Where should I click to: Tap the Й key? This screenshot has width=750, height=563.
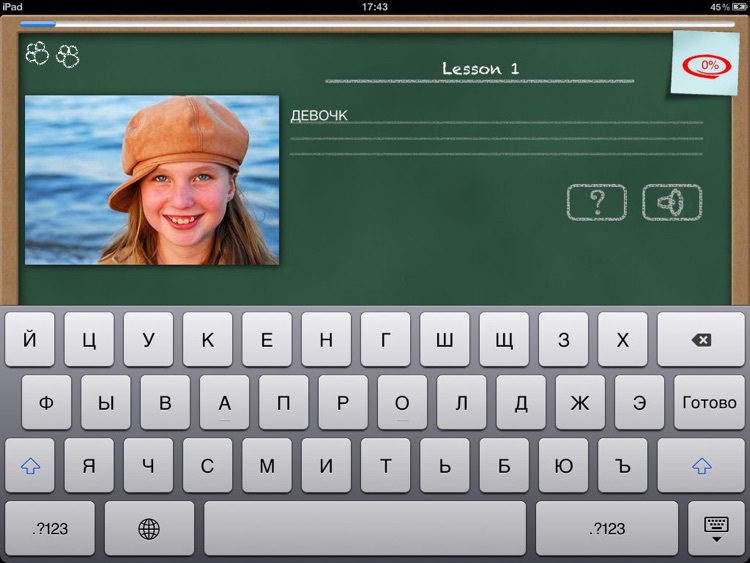30,340
